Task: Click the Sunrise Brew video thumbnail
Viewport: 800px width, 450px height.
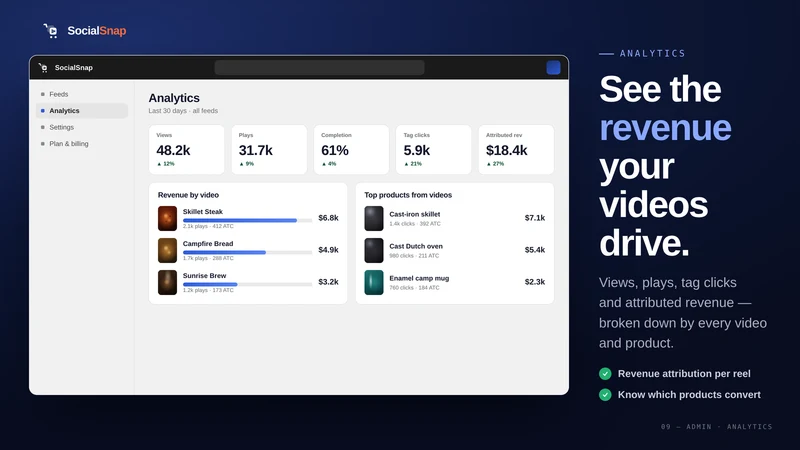Action: click(167, 282)
